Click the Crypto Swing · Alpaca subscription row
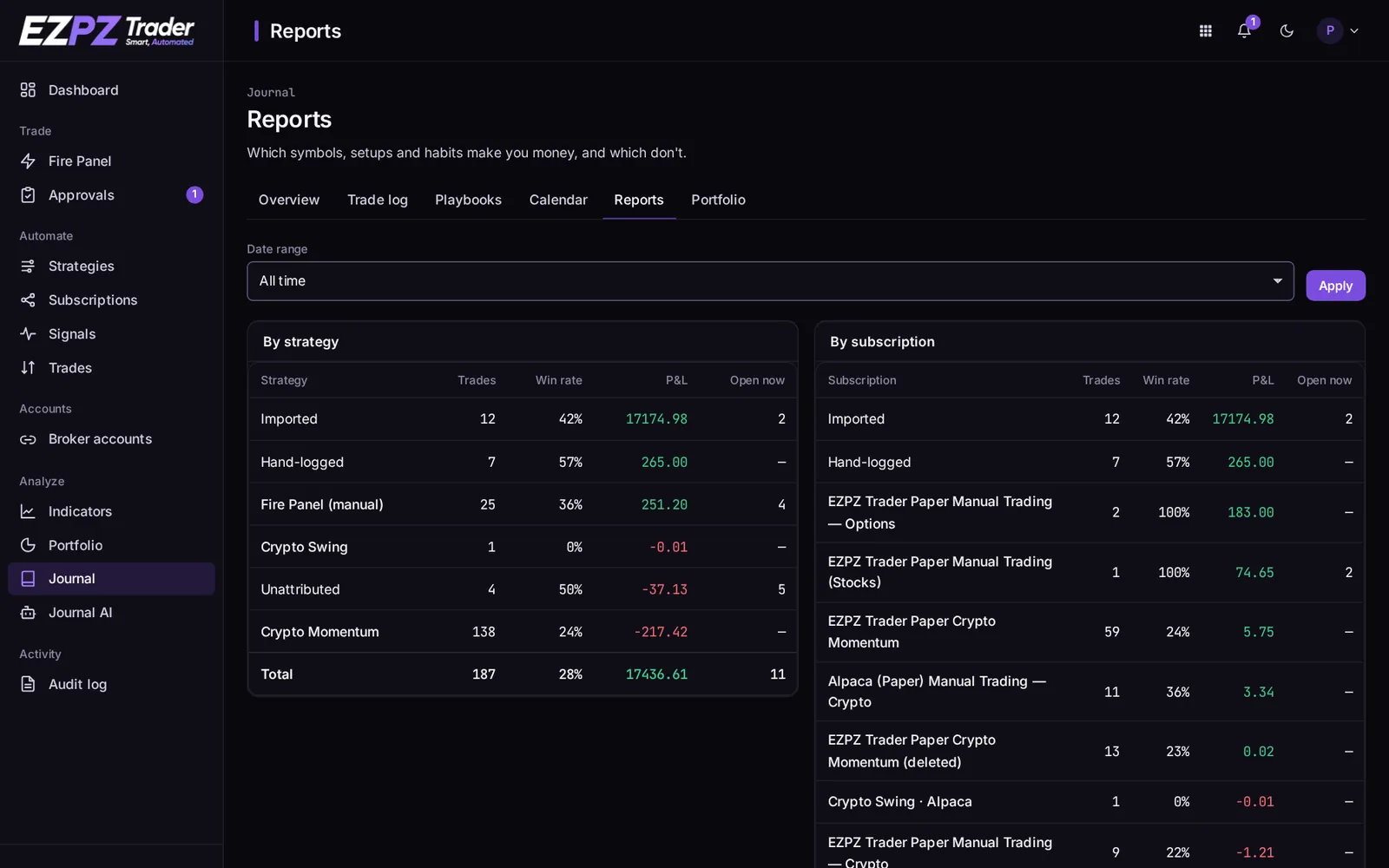 [1089, 802]
